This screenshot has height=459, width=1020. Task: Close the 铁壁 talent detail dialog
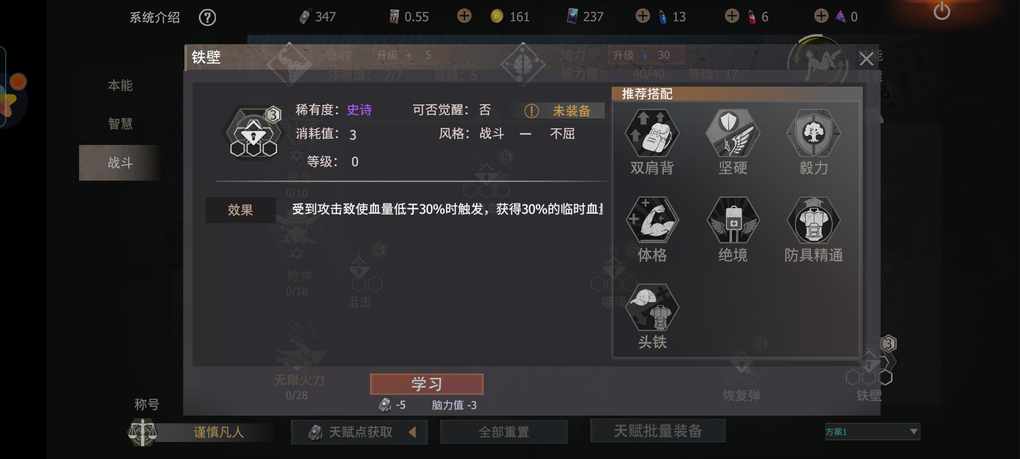coord(866,59)
